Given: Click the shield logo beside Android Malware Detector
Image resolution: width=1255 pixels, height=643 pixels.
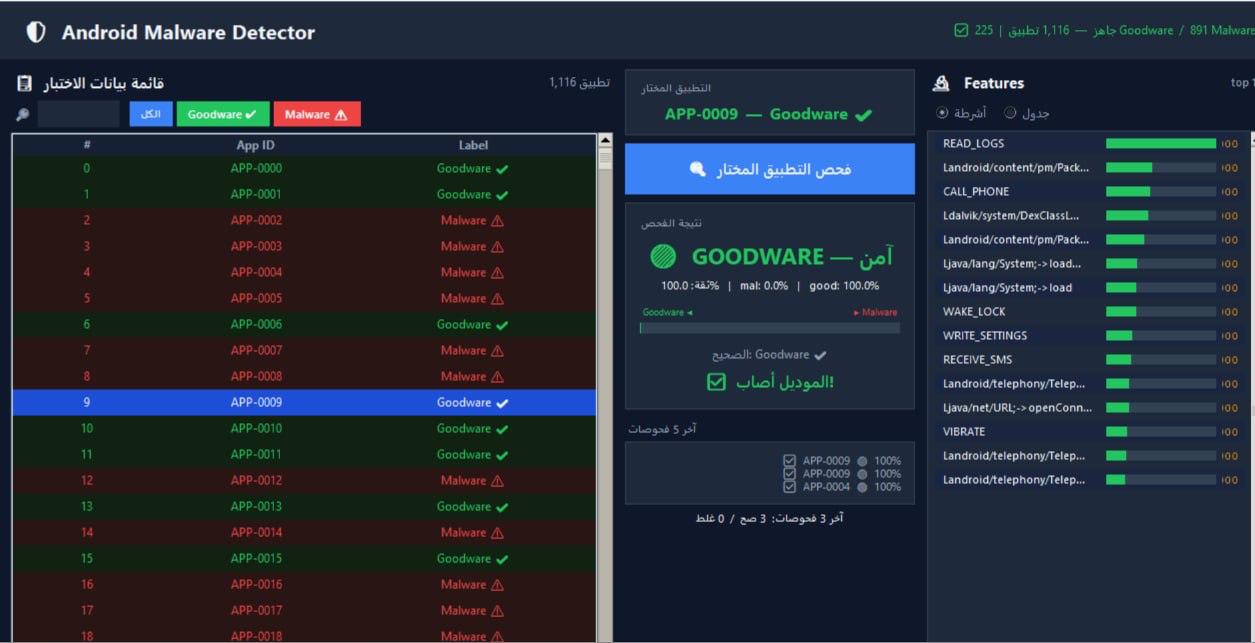Looking at the screenshot, I should [x=36, y=32].
